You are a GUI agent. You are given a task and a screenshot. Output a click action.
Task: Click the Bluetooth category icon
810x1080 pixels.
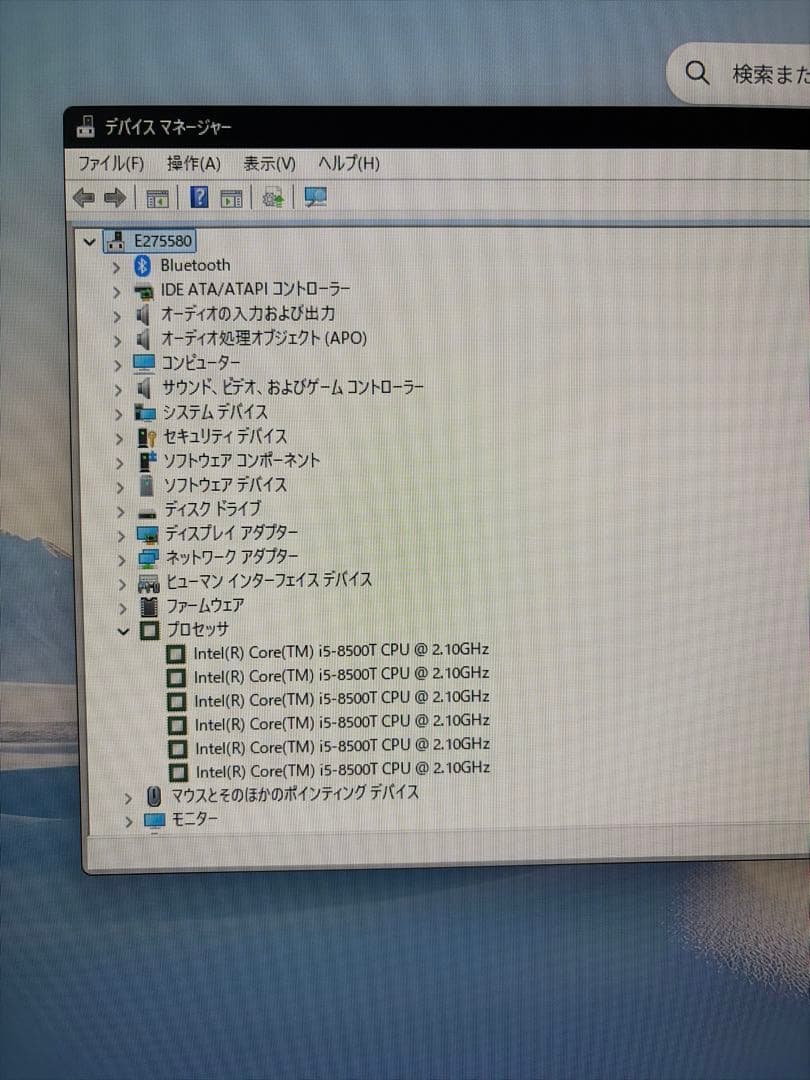[143, 265]
